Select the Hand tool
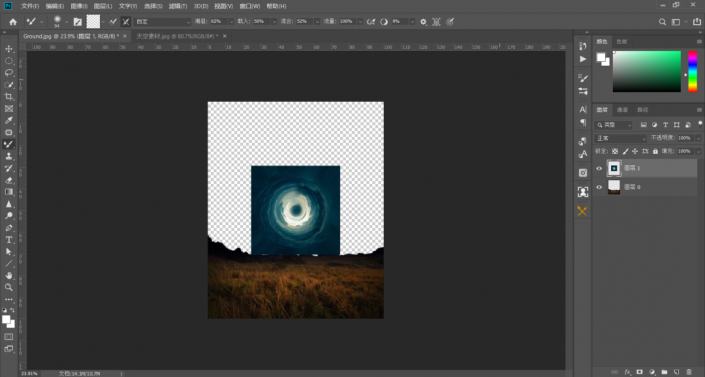Viewport: 705px width, 377px height. (x=9, y=275)
